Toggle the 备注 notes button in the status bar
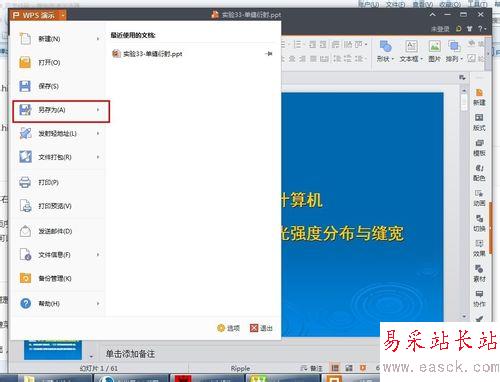The height and width of the screenshot is (382, 500). tap(312, 368)
